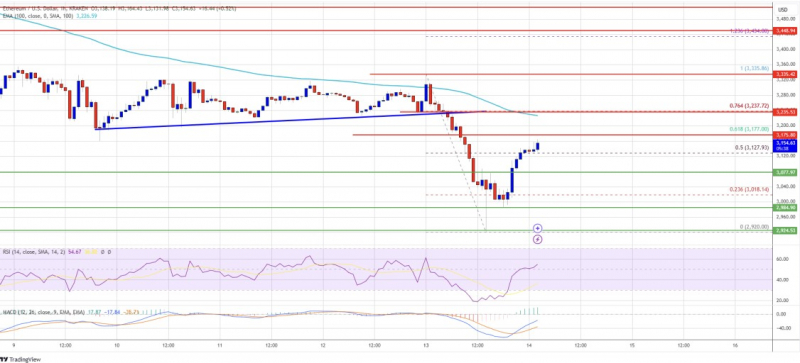Click the purple star event marker icon
Viewport: 800px width, 363px height.
[537, 228]
